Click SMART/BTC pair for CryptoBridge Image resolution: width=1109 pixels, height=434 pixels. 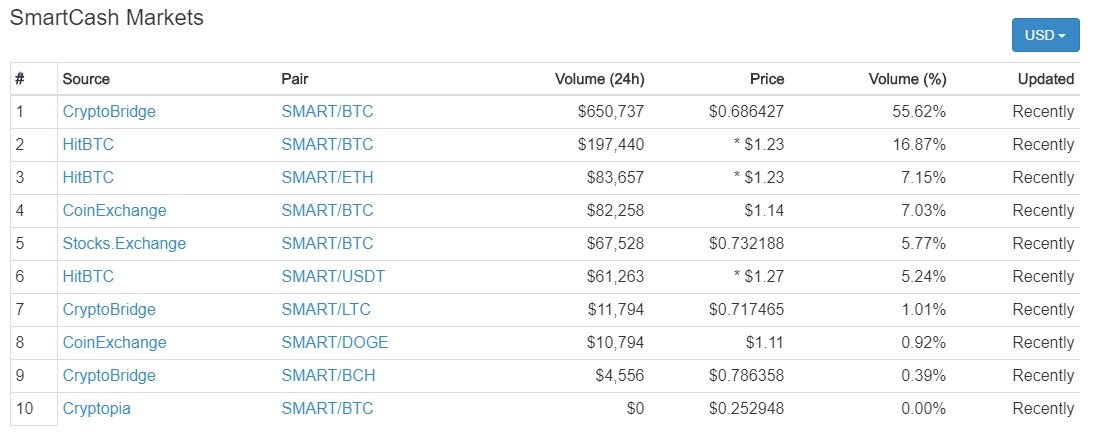pos(327,112)
